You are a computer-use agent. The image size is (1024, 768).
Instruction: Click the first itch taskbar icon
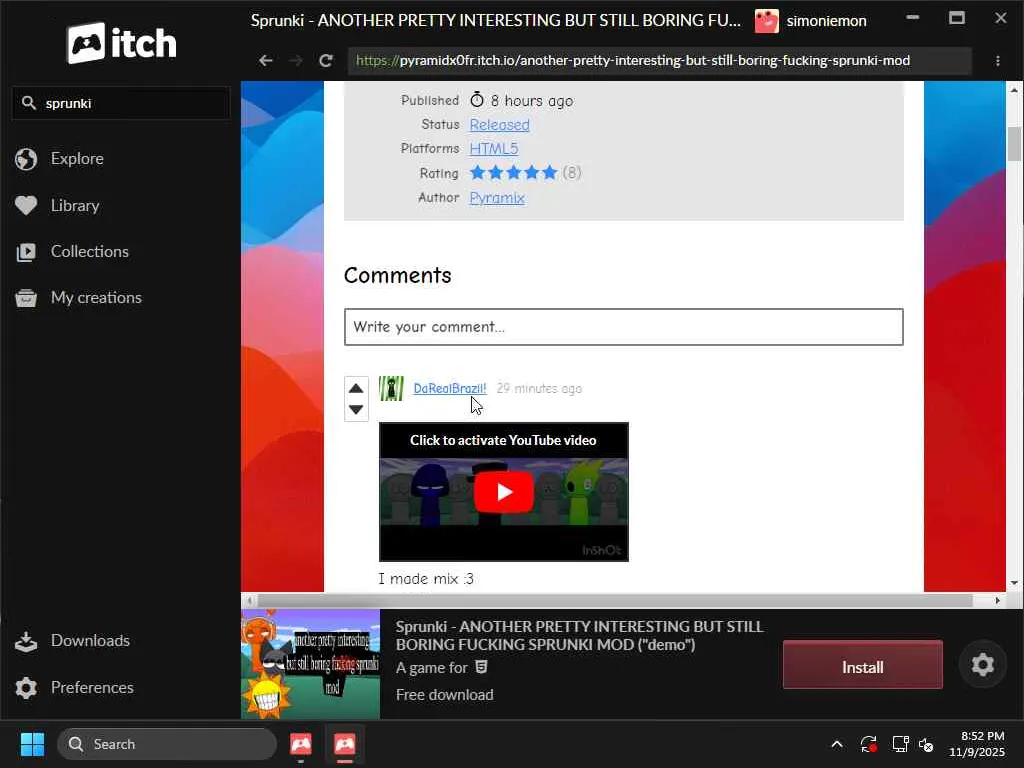click(300, 744)
